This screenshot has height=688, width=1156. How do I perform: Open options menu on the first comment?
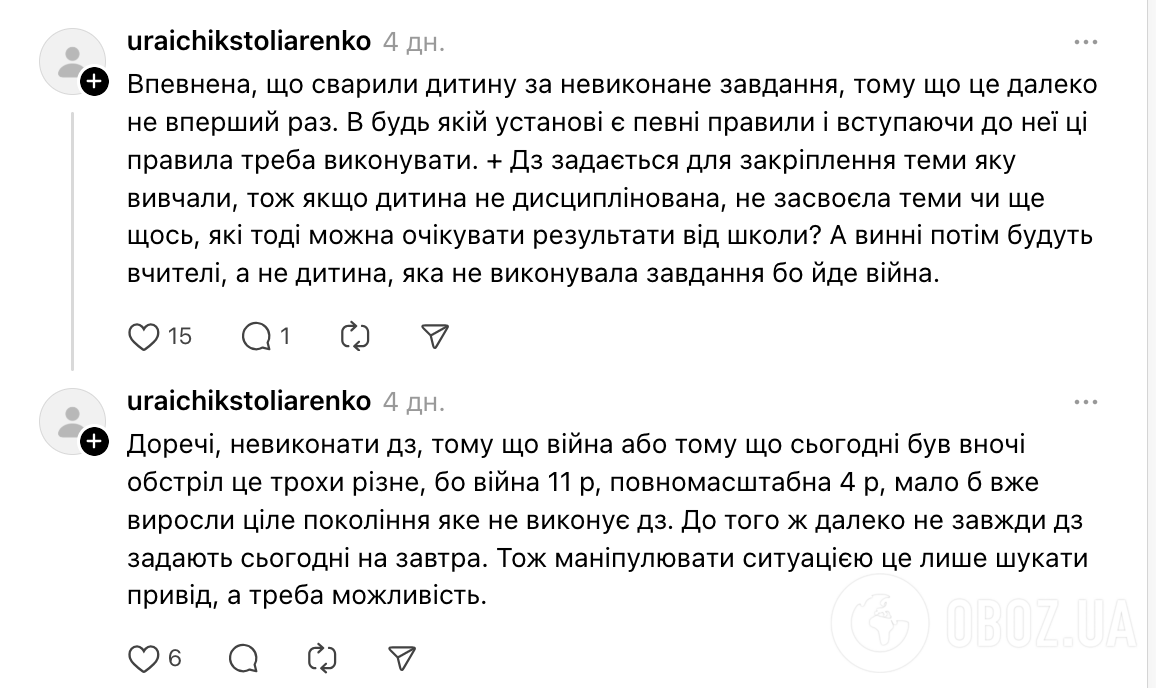[1084, 42]
